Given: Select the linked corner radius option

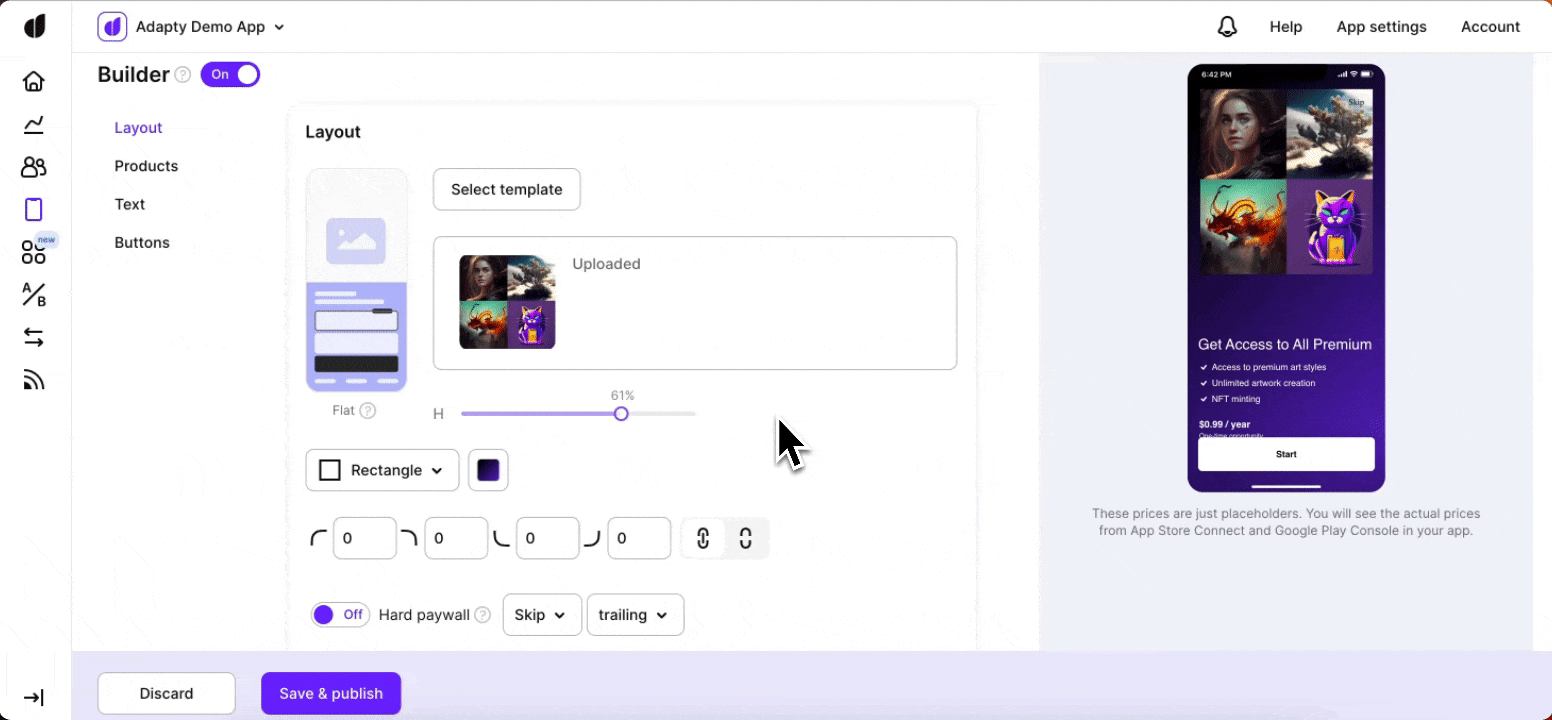Looking at the screenshot, I should [x=703, y=539].
